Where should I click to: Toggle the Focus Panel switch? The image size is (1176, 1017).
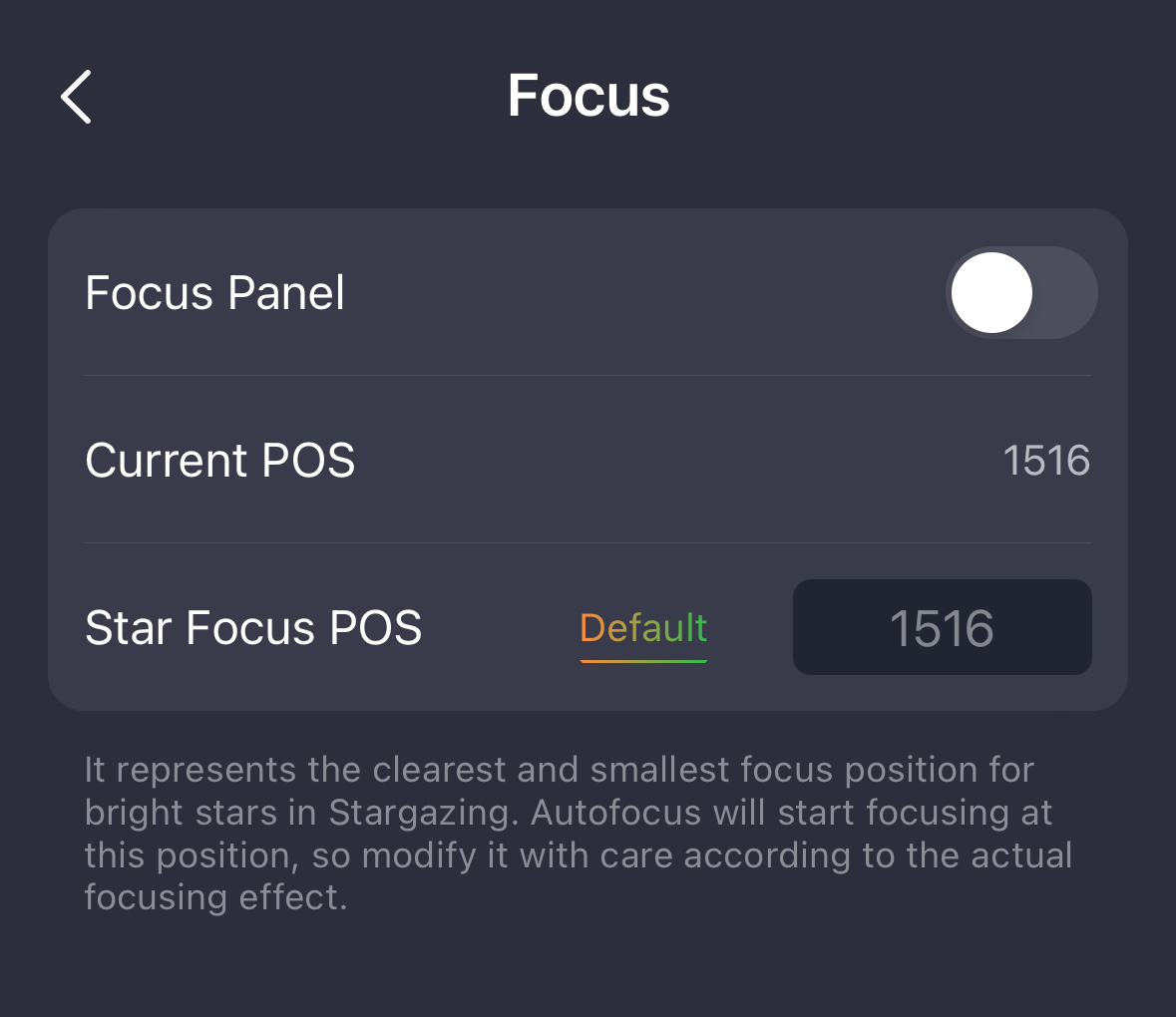pos(1020,293)
